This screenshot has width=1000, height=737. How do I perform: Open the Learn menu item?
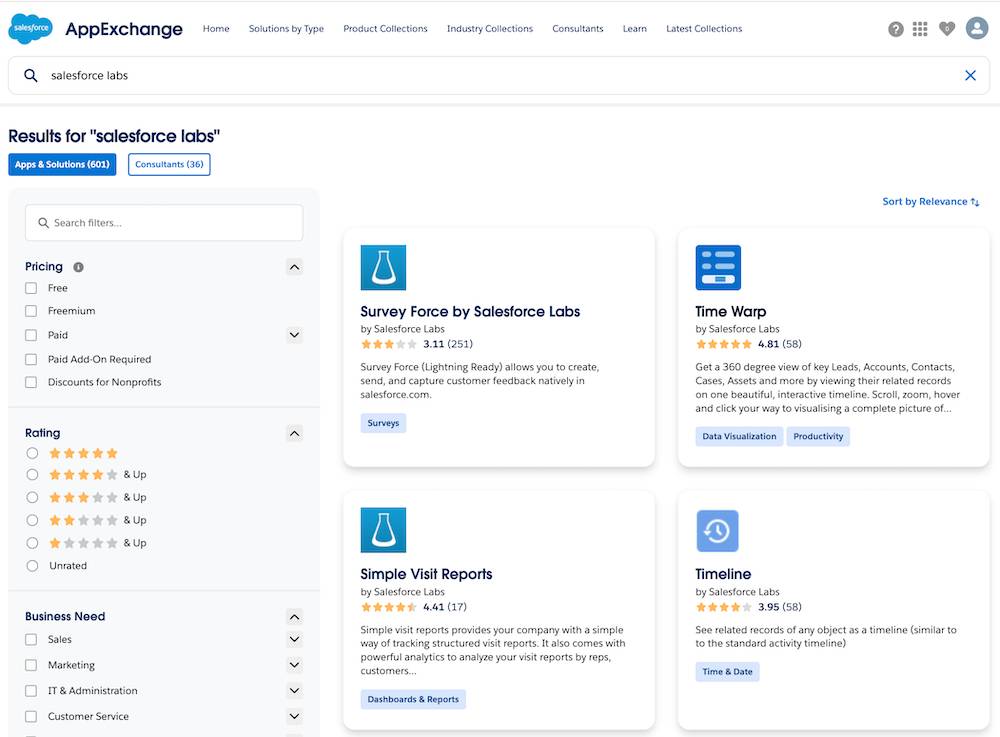click(x=635, y=29)
